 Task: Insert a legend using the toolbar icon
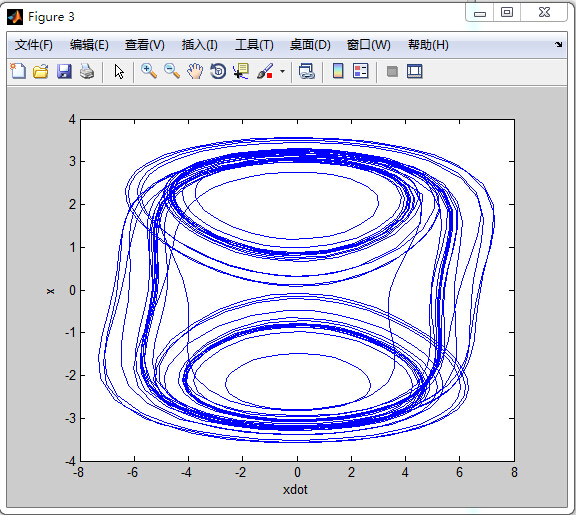point(360,71)
